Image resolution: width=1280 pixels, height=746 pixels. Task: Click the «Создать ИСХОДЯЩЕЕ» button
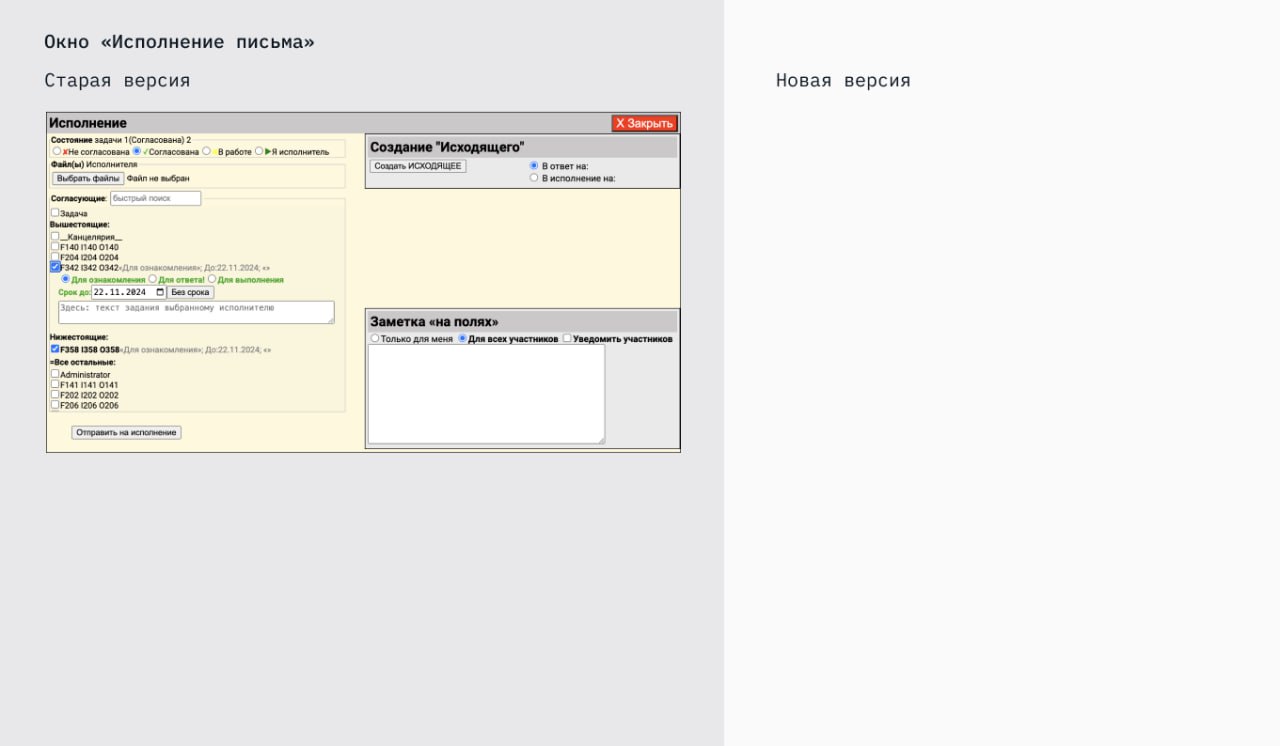418,166
